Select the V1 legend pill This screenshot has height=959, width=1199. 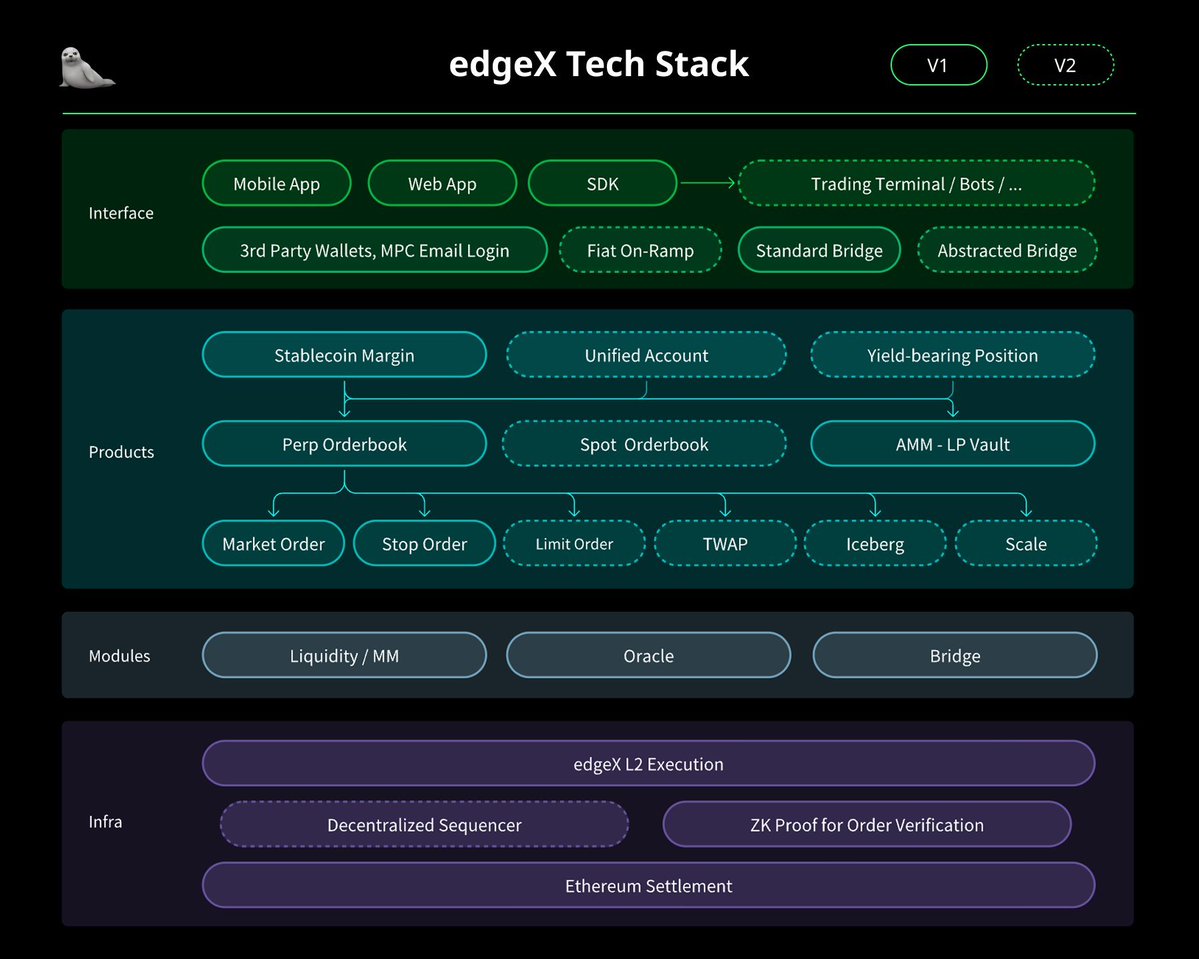click(x=938, y=65)
